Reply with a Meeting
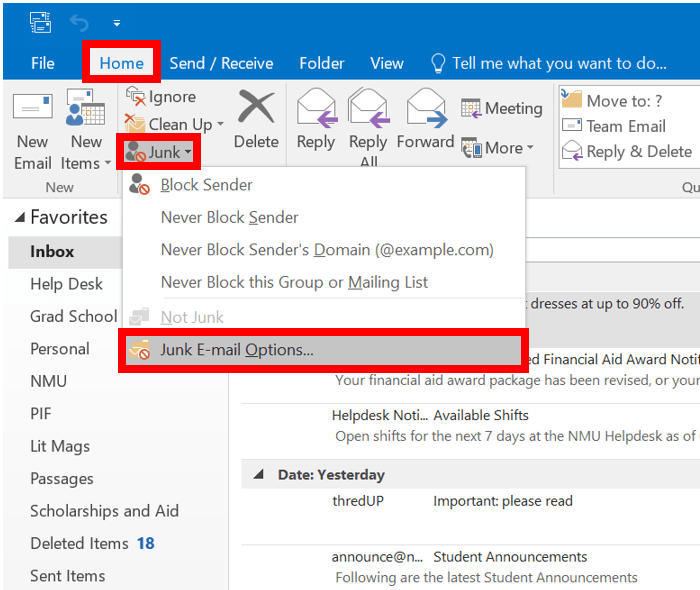 pyautogui.click(x=502, y=108)
